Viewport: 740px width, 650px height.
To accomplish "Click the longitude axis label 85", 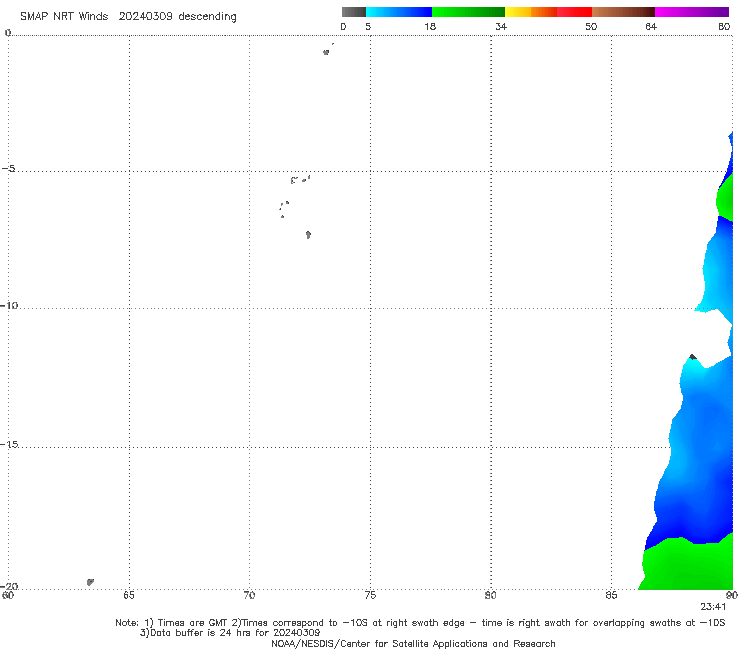I will (x=611, y=595).
